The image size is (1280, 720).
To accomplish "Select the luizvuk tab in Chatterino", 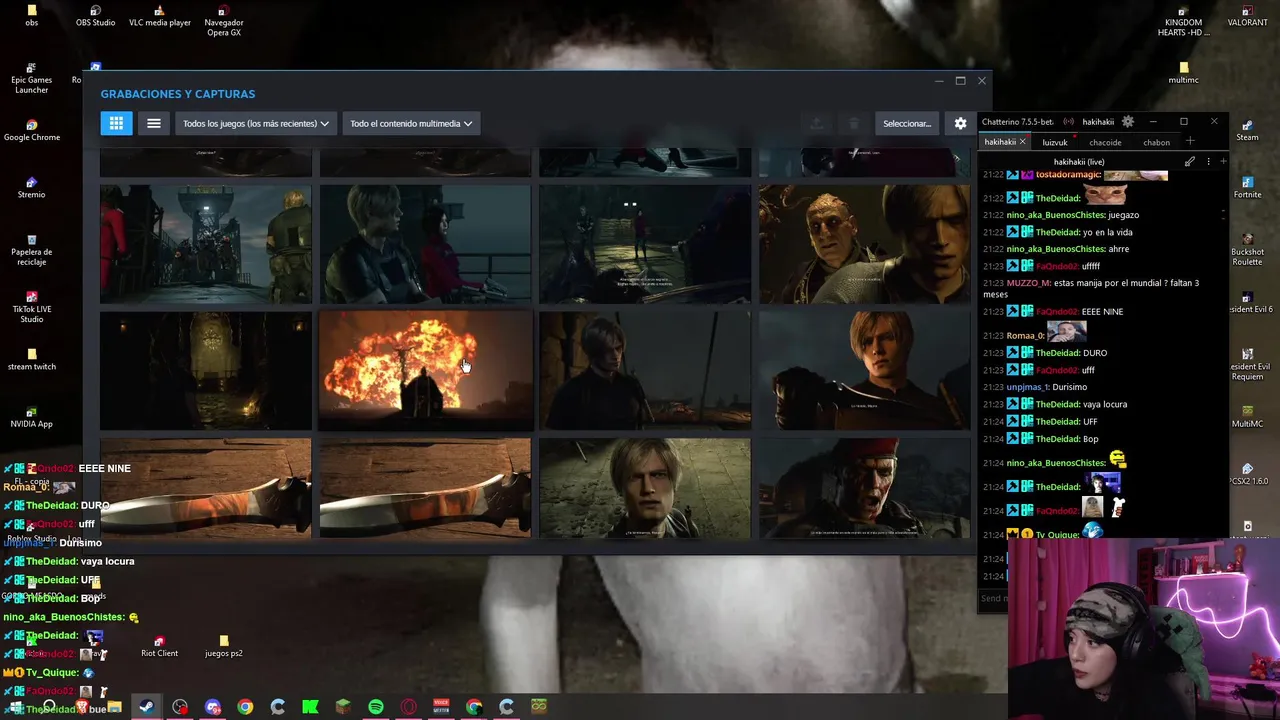I will (1055, 142).
